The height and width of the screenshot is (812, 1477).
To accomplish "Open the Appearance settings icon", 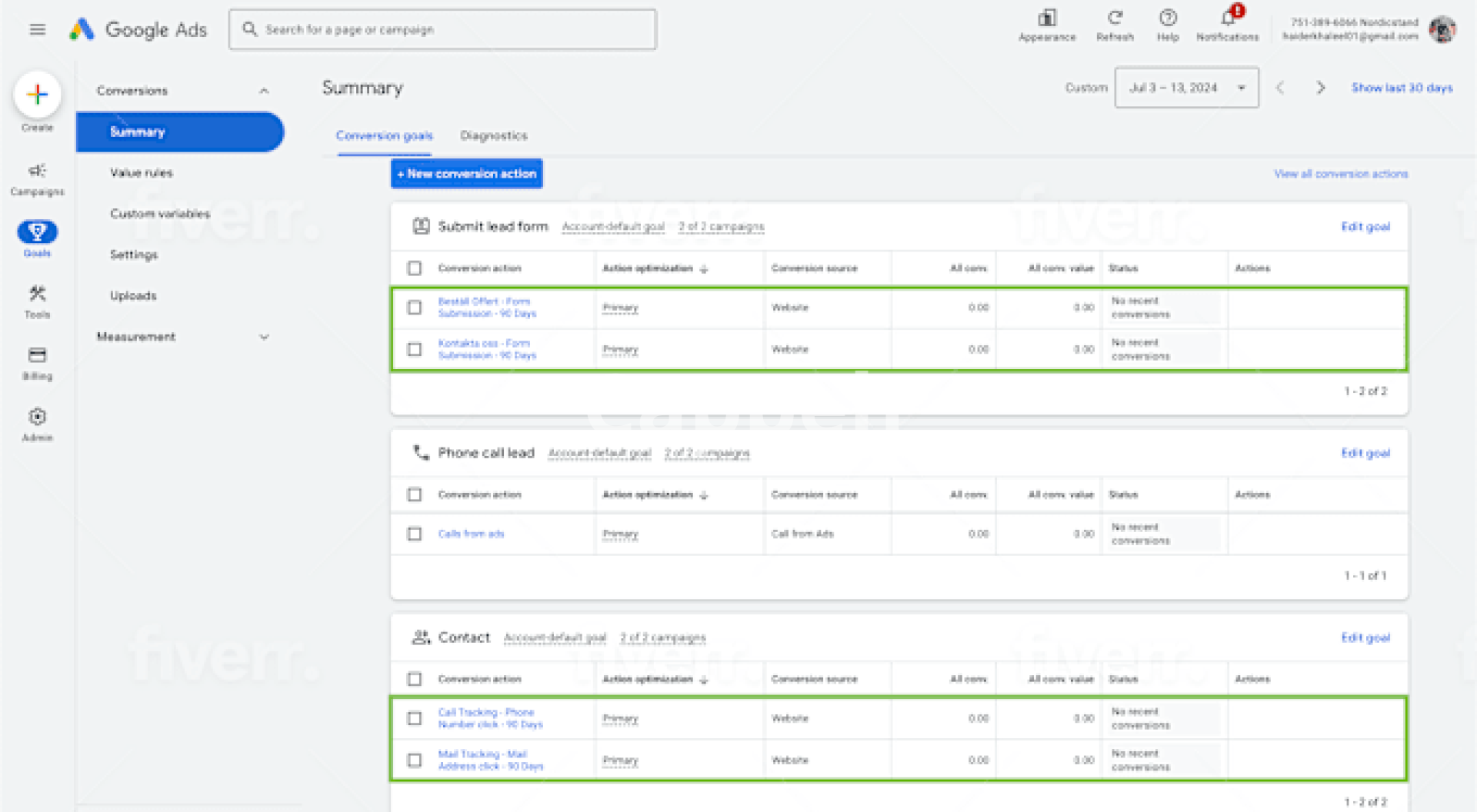I will 1047,24.
